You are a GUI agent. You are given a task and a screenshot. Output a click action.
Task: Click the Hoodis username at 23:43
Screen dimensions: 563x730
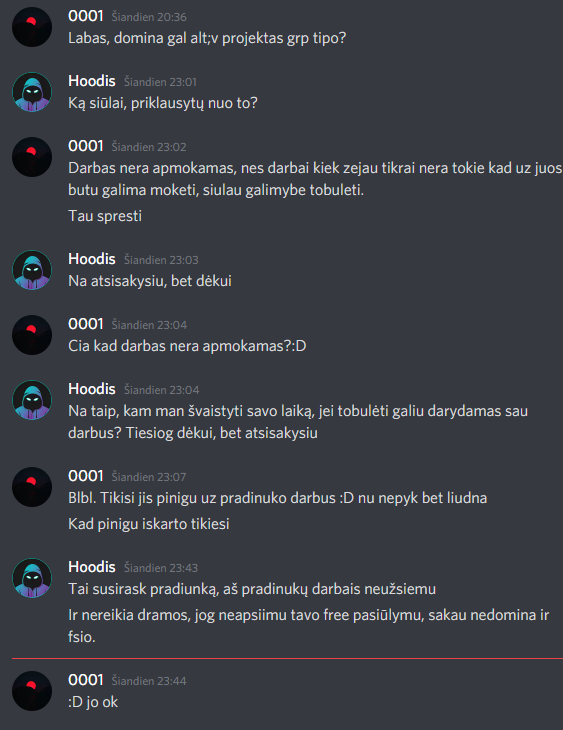pyautogui.click(x=92, y=567)
